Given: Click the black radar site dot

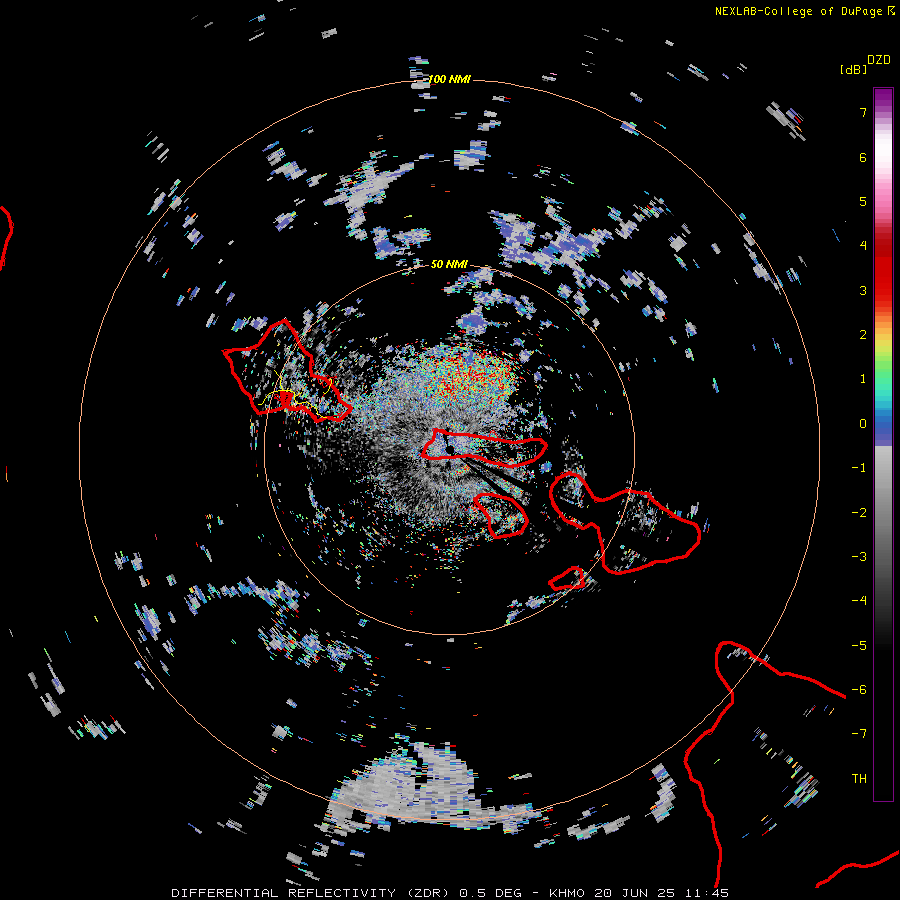Looking at the screenshot, I should tap(450, 449).
